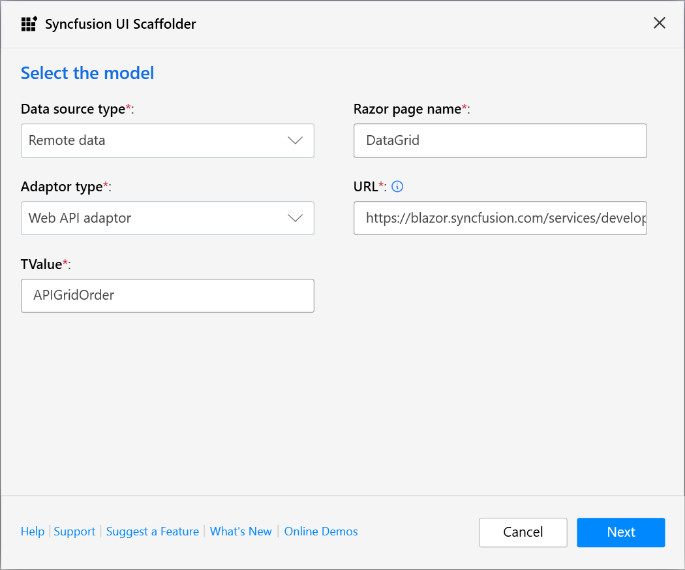The height and width of the screenshot is (570, 685).
Task: Click the Razor page name input field
Action: point(500,141)
